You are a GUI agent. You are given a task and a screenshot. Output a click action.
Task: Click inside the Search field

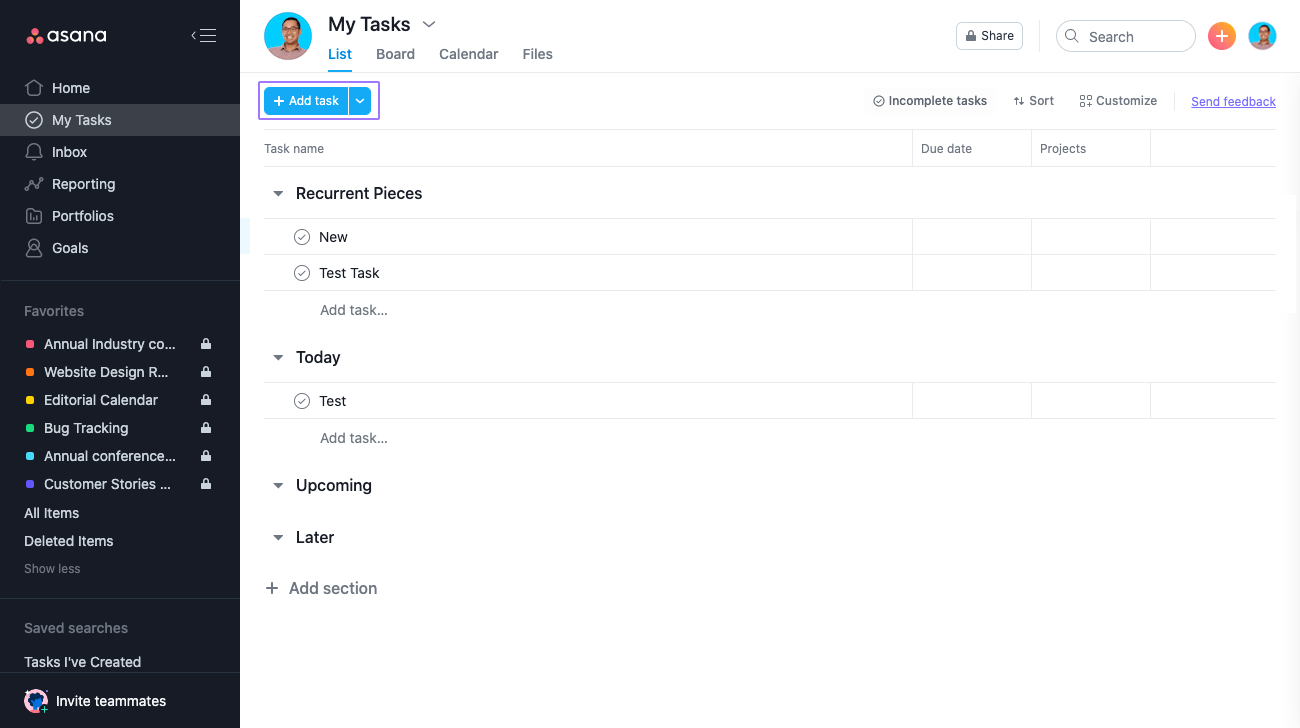pos(1125,35)
